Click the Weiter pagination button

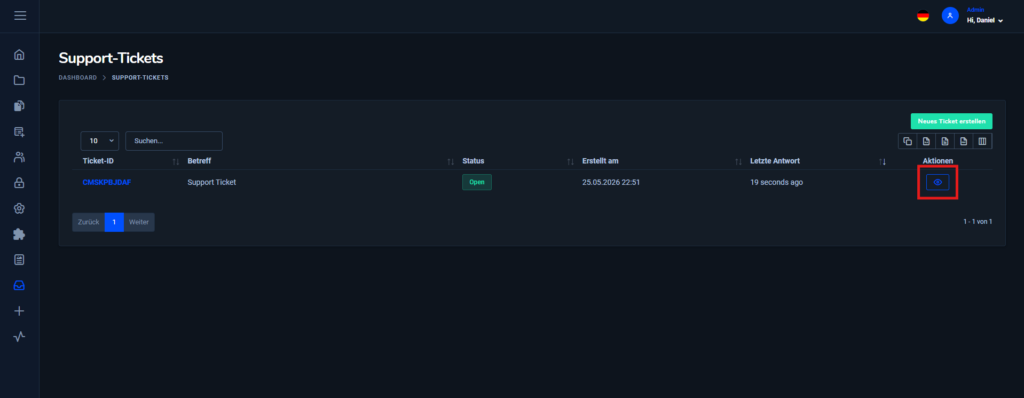(x=138, y=222)
